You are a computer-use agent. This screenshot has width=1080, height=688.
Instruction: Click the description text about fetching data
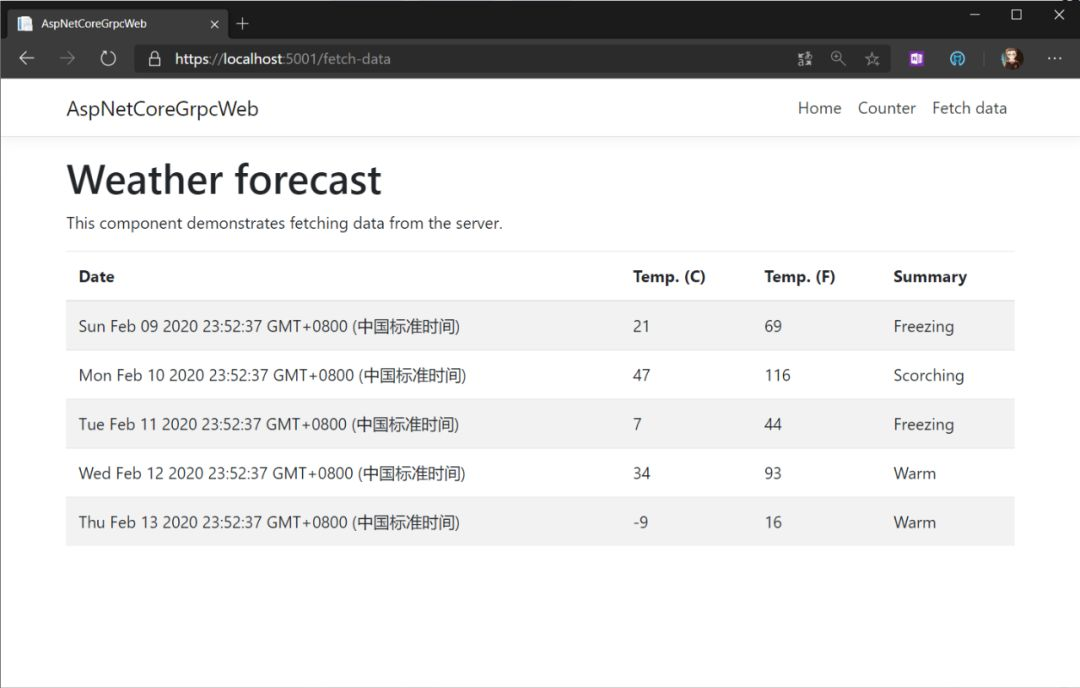[x=284, y=224]
